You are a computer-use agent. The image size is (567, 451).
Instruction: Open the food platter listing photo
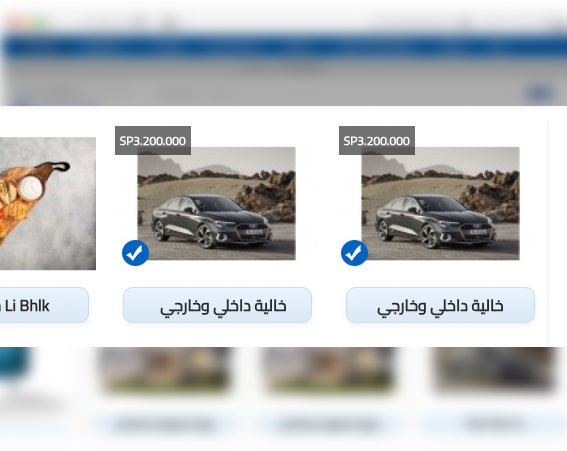(47, 203)
